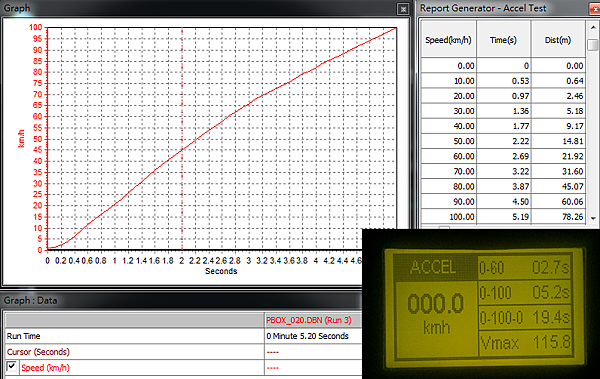
Task: Select the 14.81 distance cell
Action: point(558,141)
